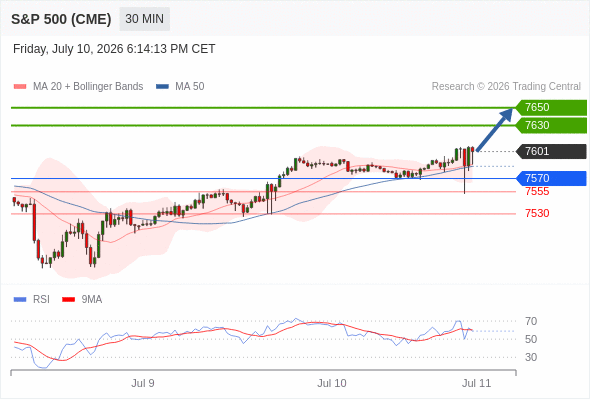Click the RSI blue legend swatch

click(x=20, y=300)
